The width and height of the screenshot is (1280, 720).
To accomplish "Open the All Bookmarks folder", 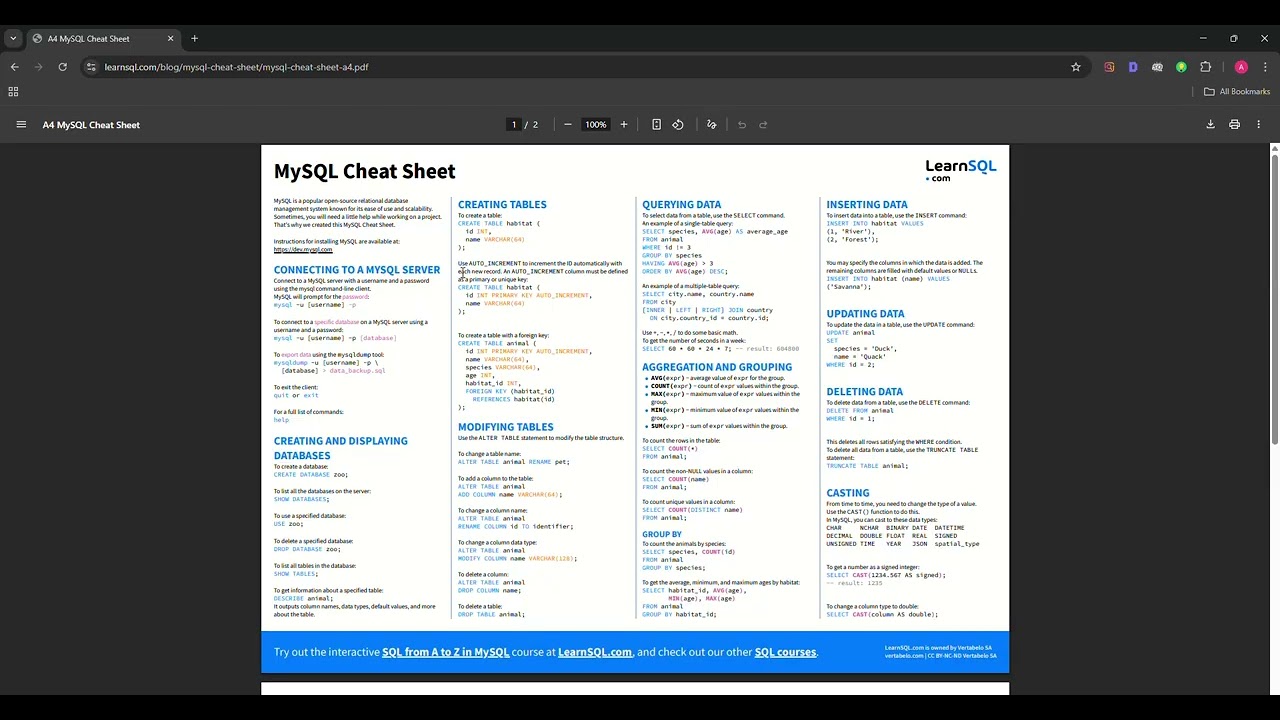I will click(x=1237, y=91).
